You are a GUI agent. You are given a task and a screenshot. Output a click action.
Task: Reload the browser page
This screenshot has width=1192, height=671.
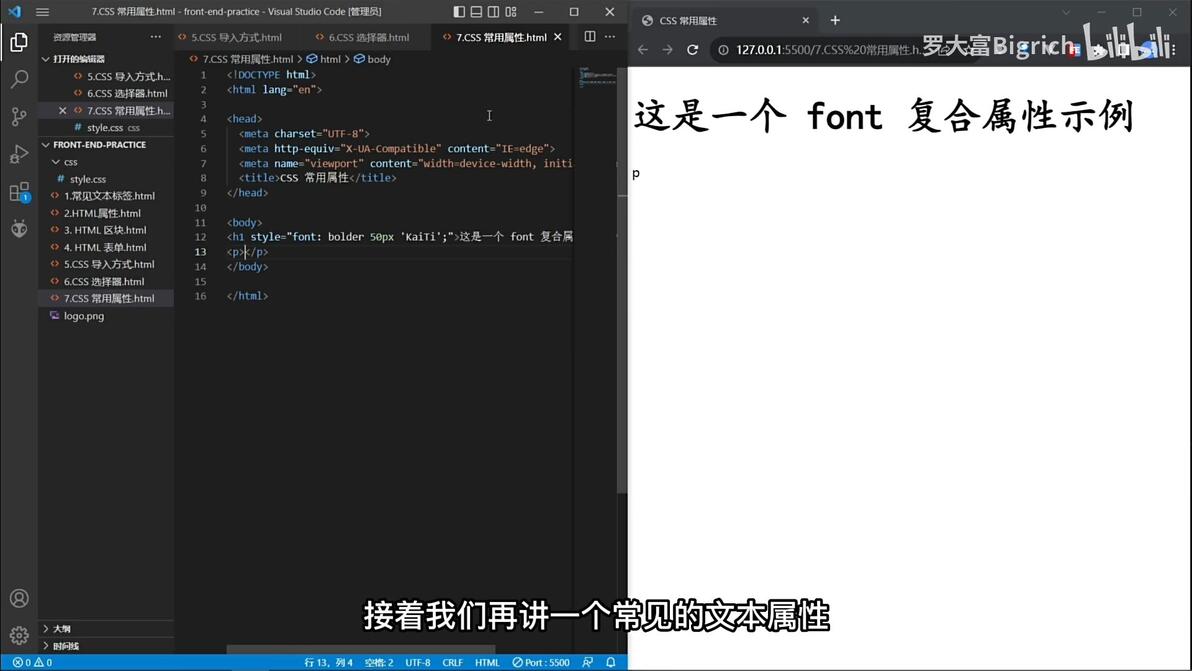[693, 49]
